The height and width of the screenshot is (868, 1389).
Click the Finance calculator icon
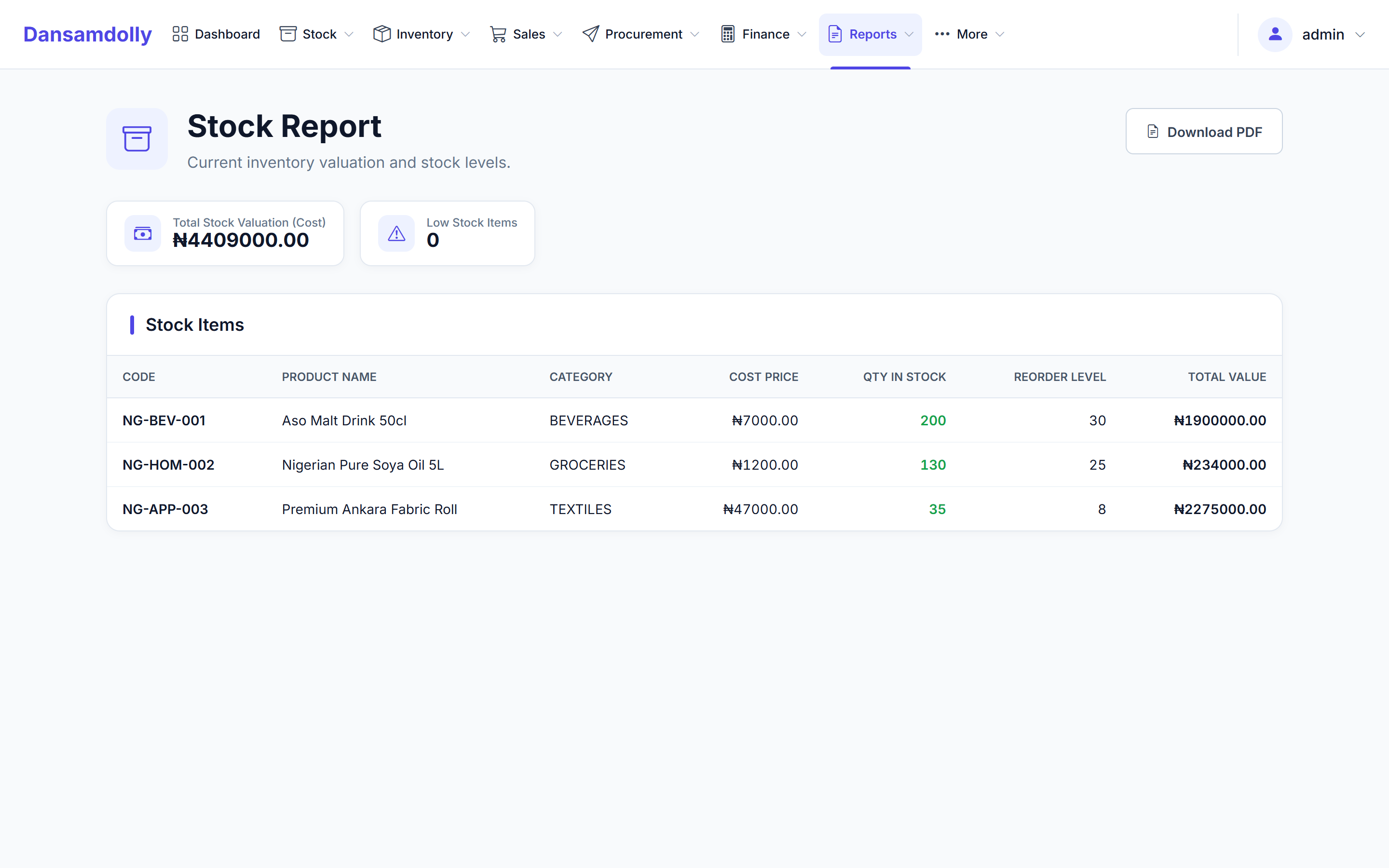pos(728,34)
